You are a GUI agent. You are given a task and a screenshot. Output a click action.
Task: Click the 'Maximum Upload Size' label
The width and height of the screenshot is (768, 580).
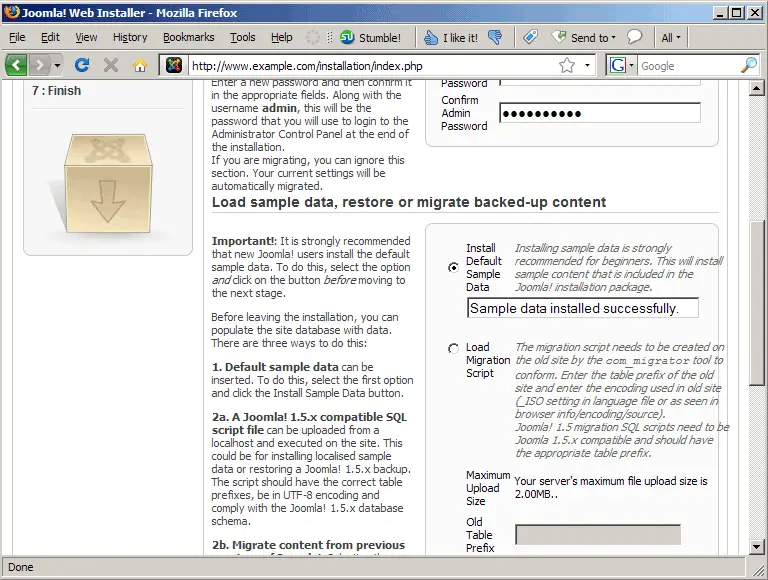point(488,488)
